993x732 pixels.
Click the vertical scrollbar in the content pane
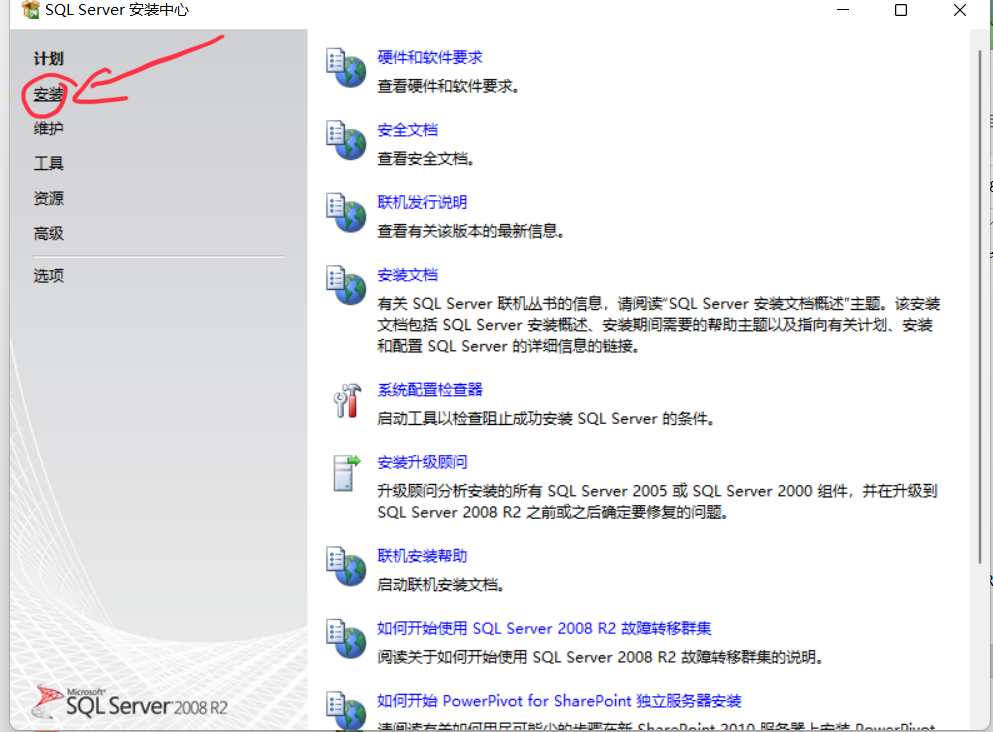pyautogui.click(x=980, y=307)
